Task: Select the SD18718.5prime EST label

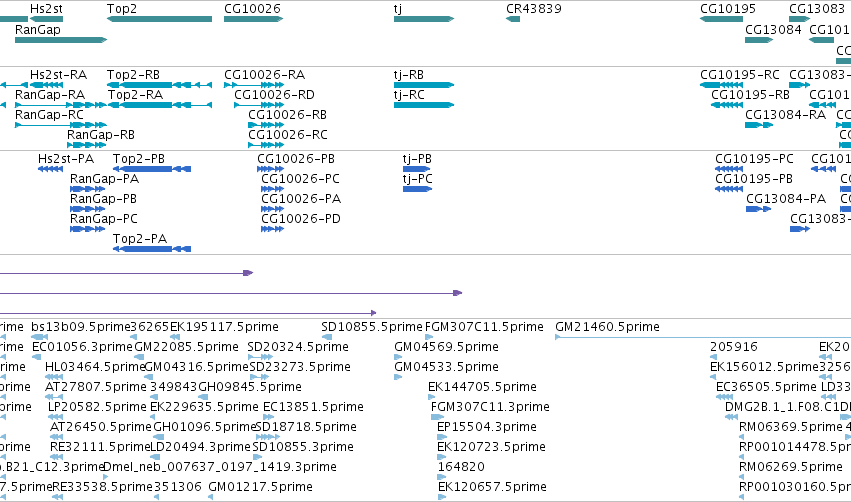Action: point(306,427)
